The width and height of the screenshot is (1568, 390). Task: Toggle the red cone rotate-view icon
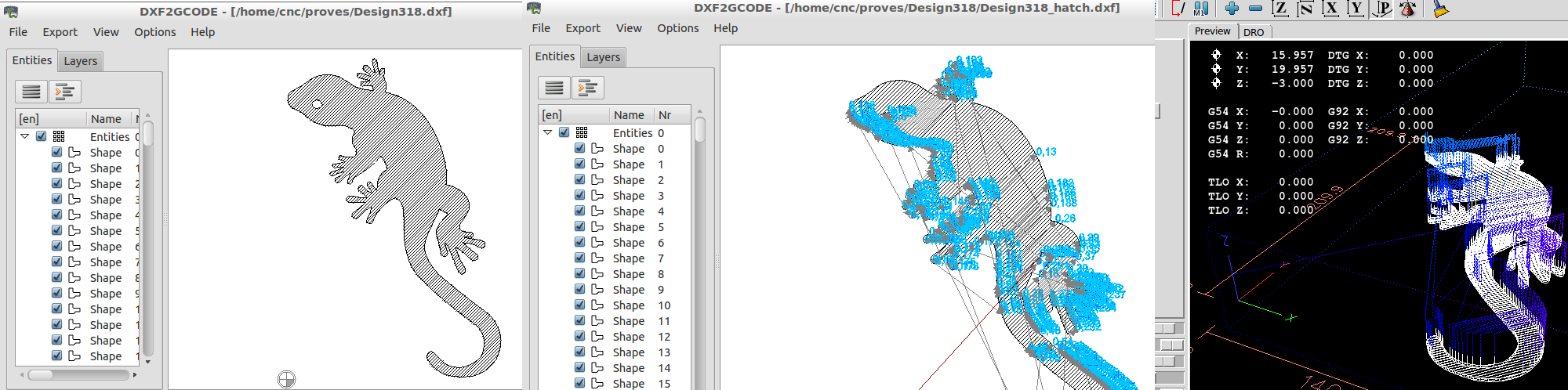coord(1408,9)
